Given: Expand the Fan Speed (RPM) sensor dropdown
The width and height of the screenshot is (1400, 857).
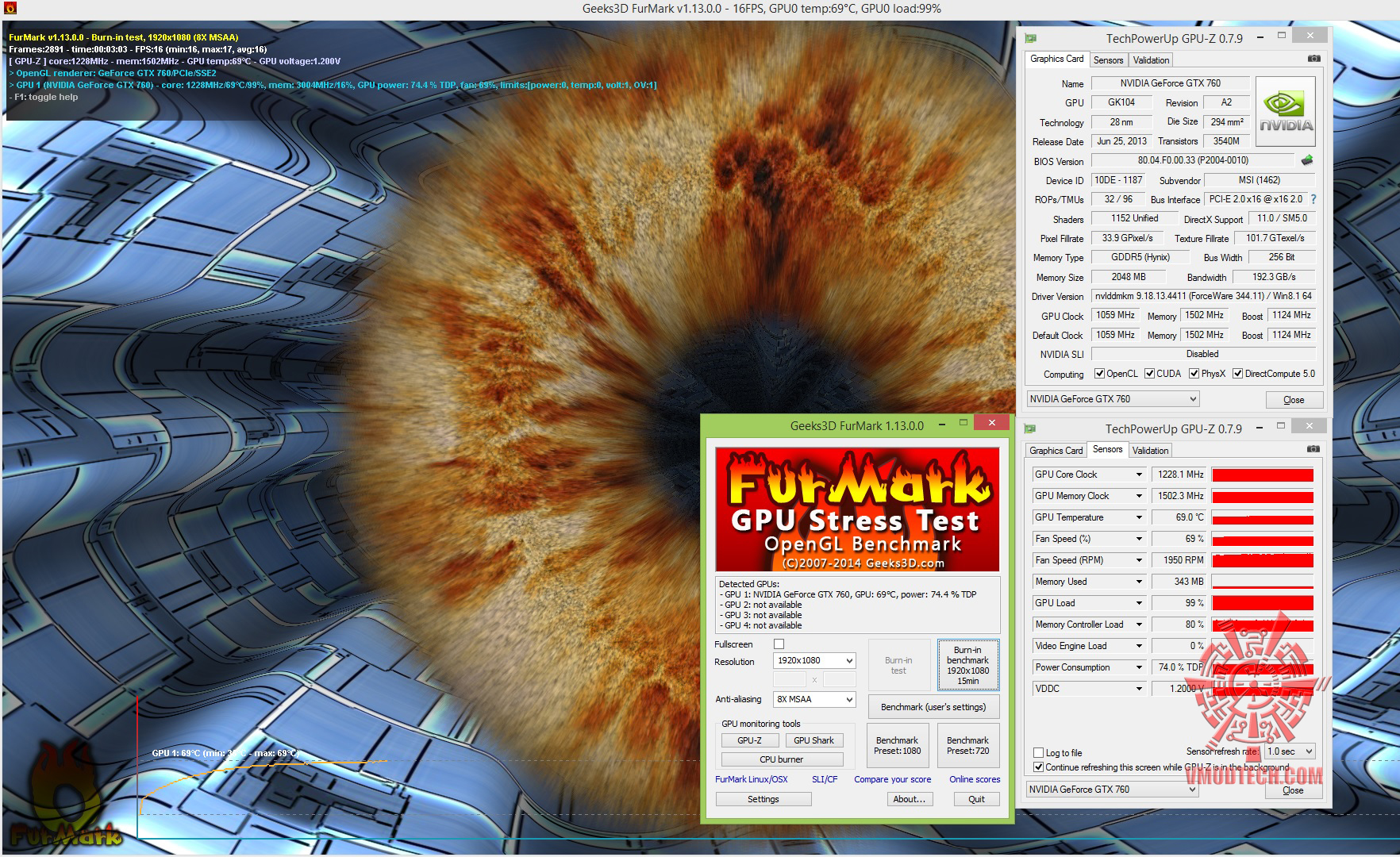Looking at the screenshot, I should pos(1139,560).
